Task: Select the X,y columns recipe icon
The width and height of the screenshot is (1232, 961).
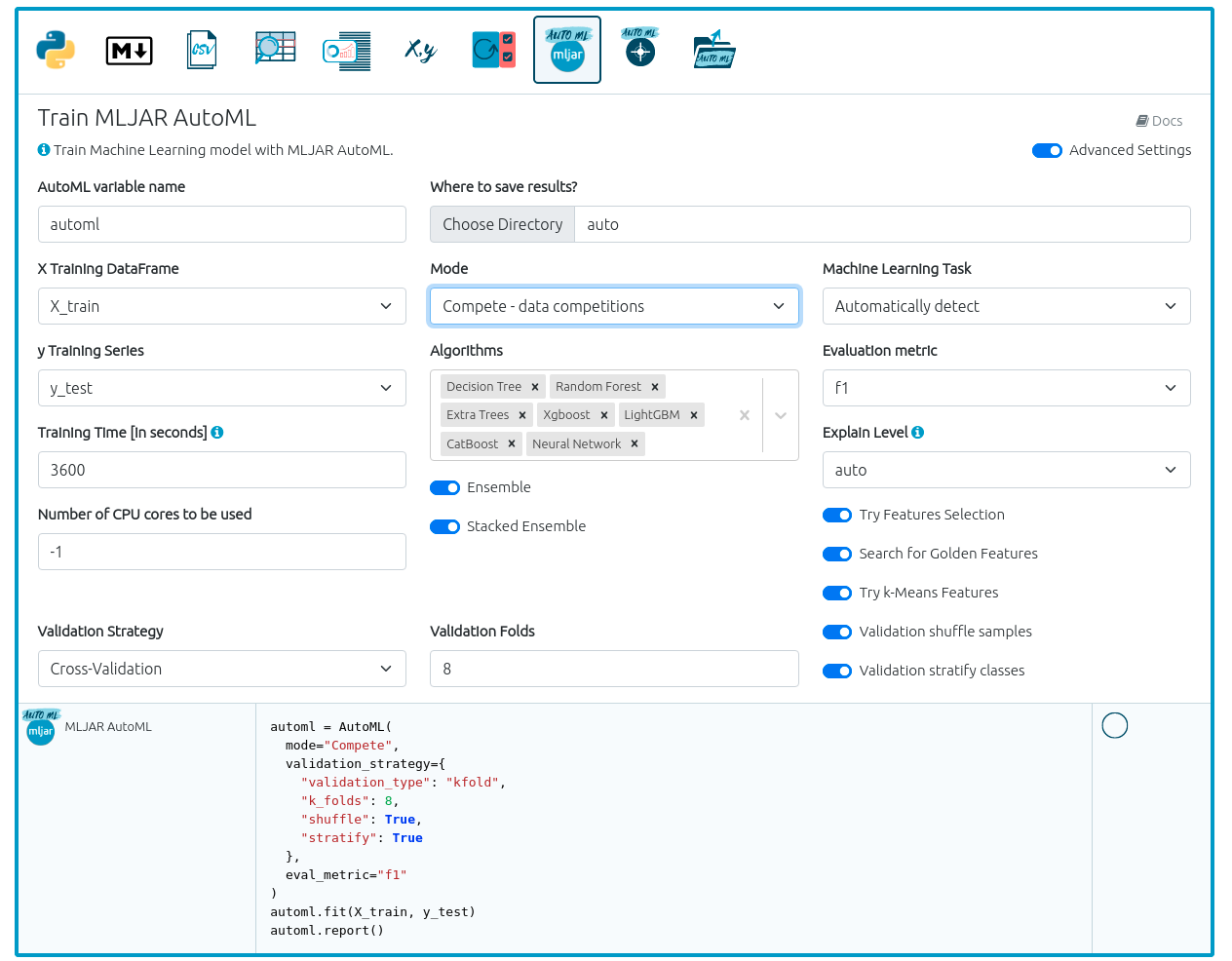Action: tap(421, 50)
